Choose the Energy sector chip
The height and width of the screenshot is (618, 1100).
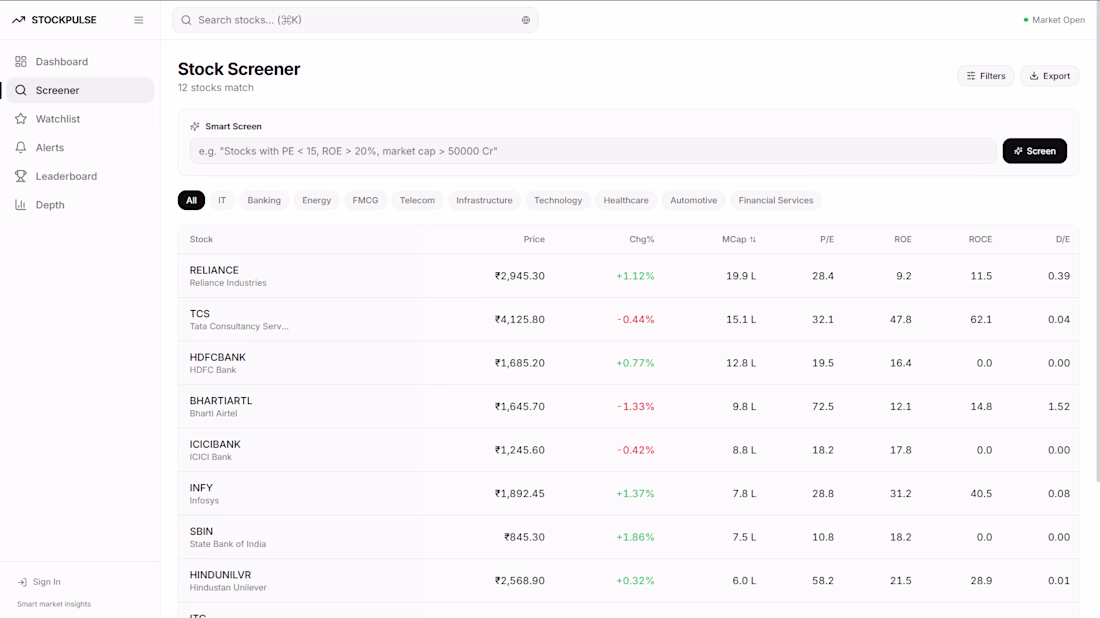[316, 201]
